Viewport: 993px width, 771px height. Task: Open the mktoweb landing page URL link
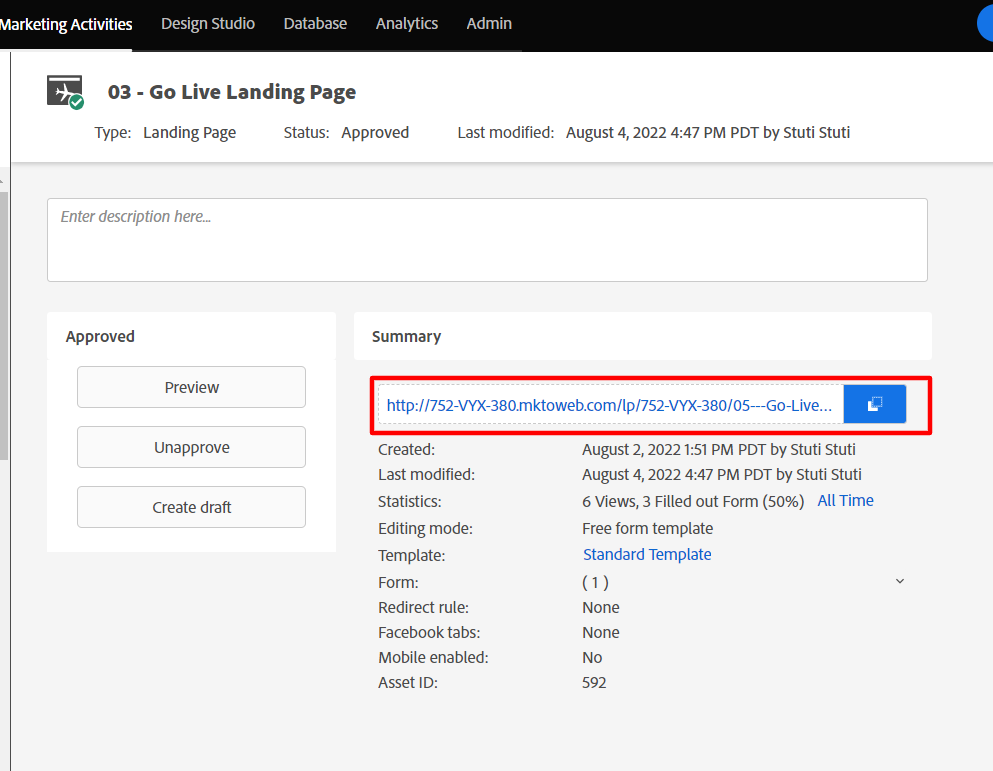click(x=609, y=405)
